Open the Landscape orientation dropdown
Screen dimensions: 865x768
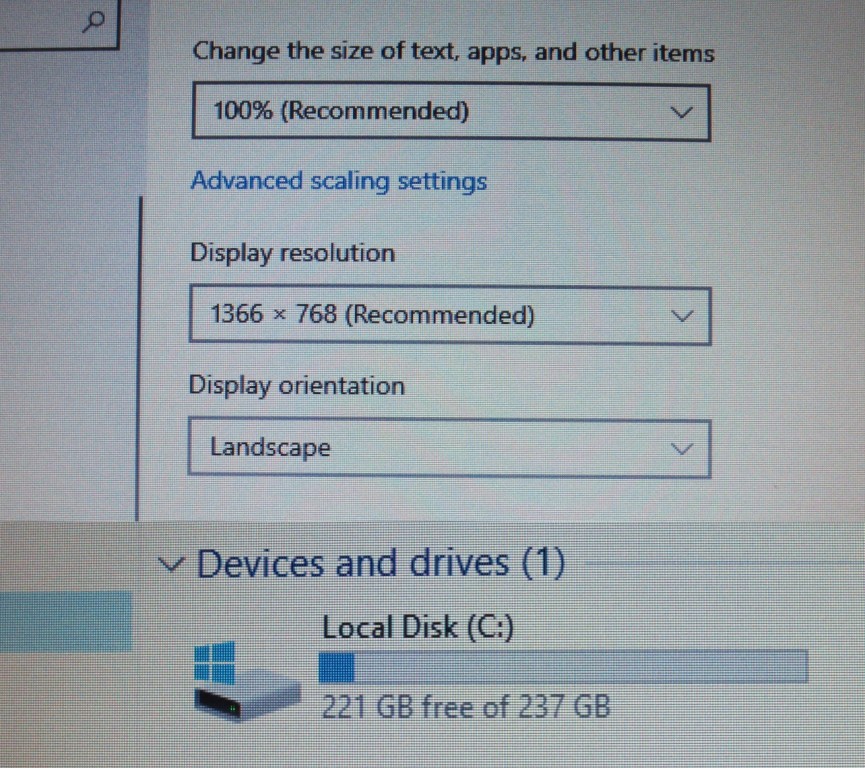click(450, 447)
